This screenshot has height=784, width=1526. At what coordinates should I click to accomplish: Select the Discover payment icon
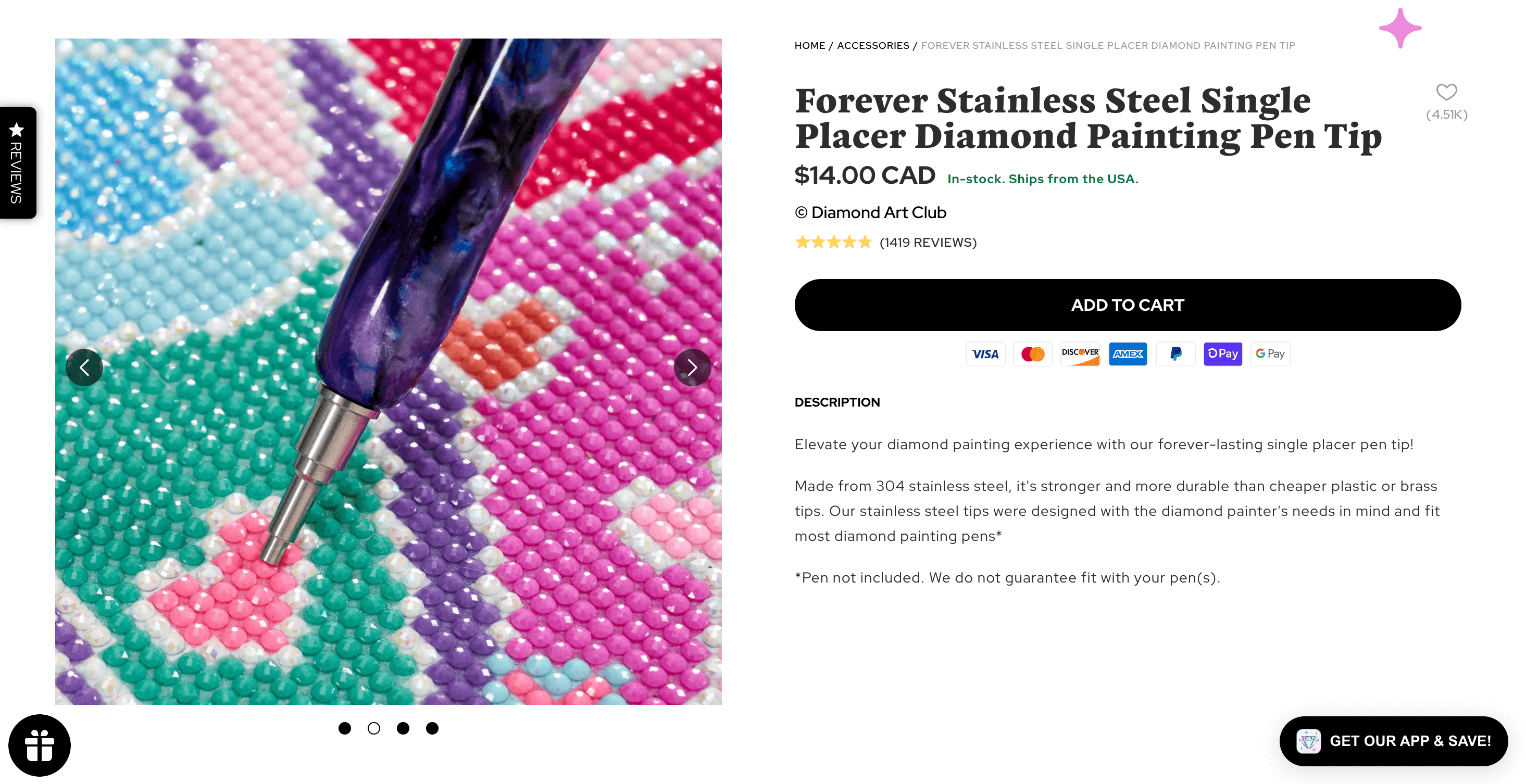(x=1080, y=353)
